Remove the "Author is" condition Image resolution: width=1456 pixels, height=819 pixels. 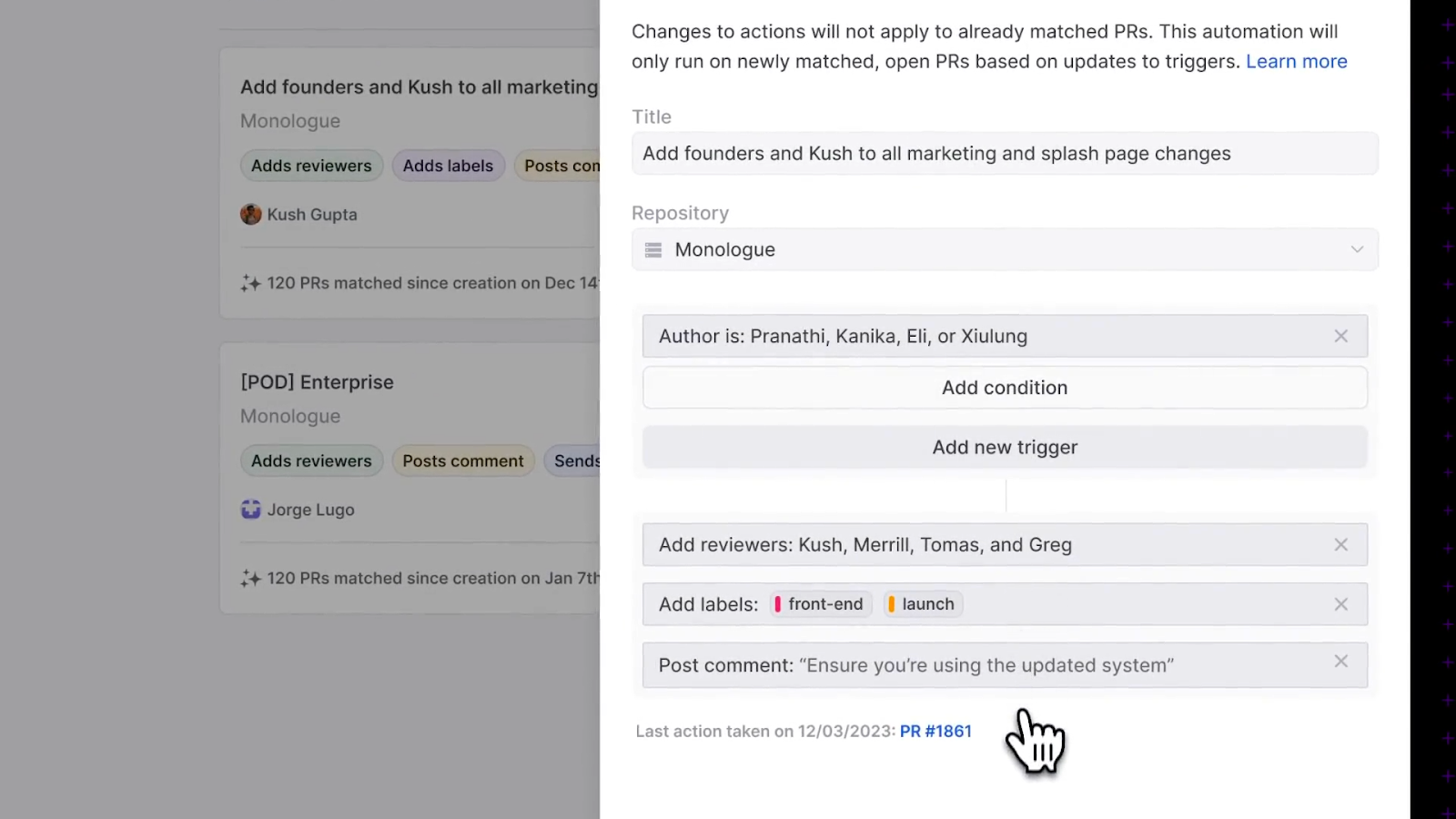tap(1340, 336)
